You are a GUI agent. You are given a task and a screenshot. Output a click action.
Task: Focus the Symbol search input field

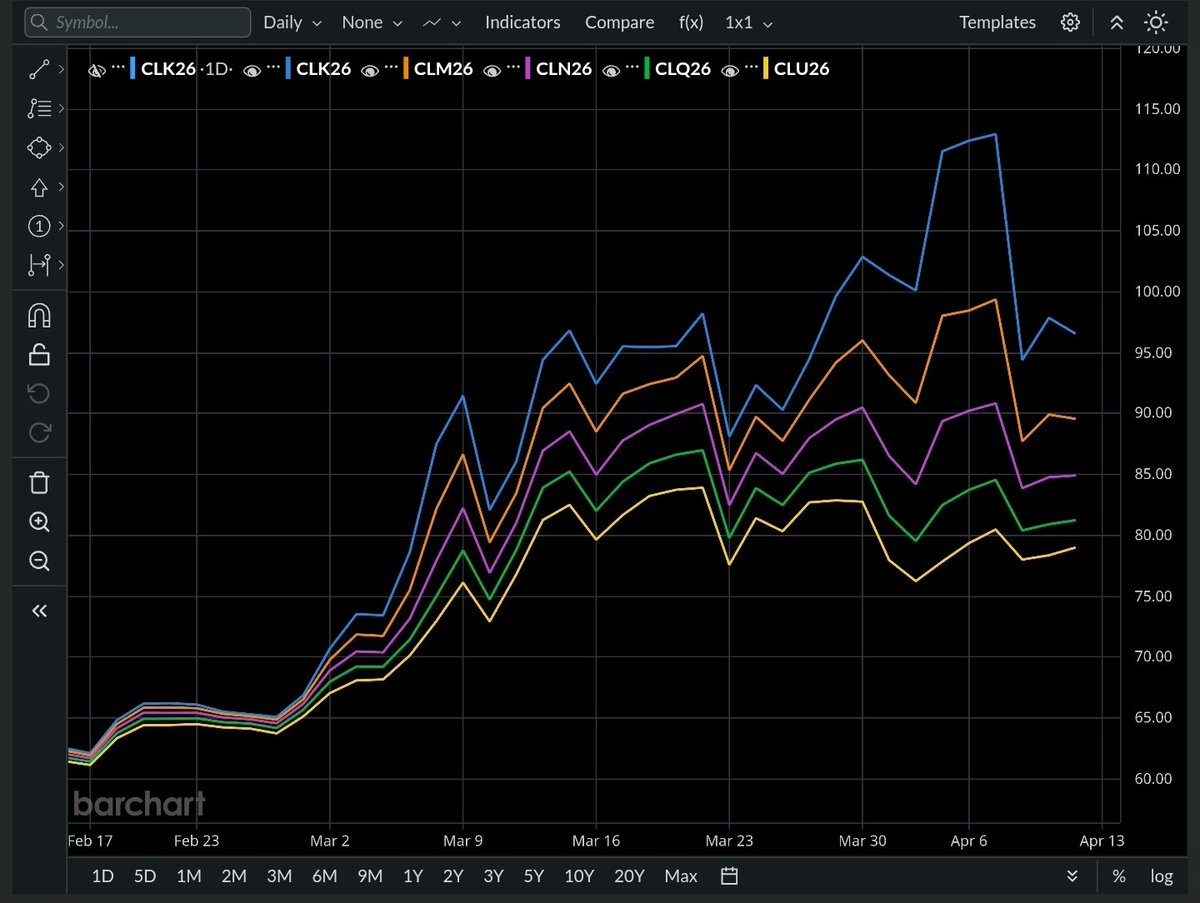(136, 22)
